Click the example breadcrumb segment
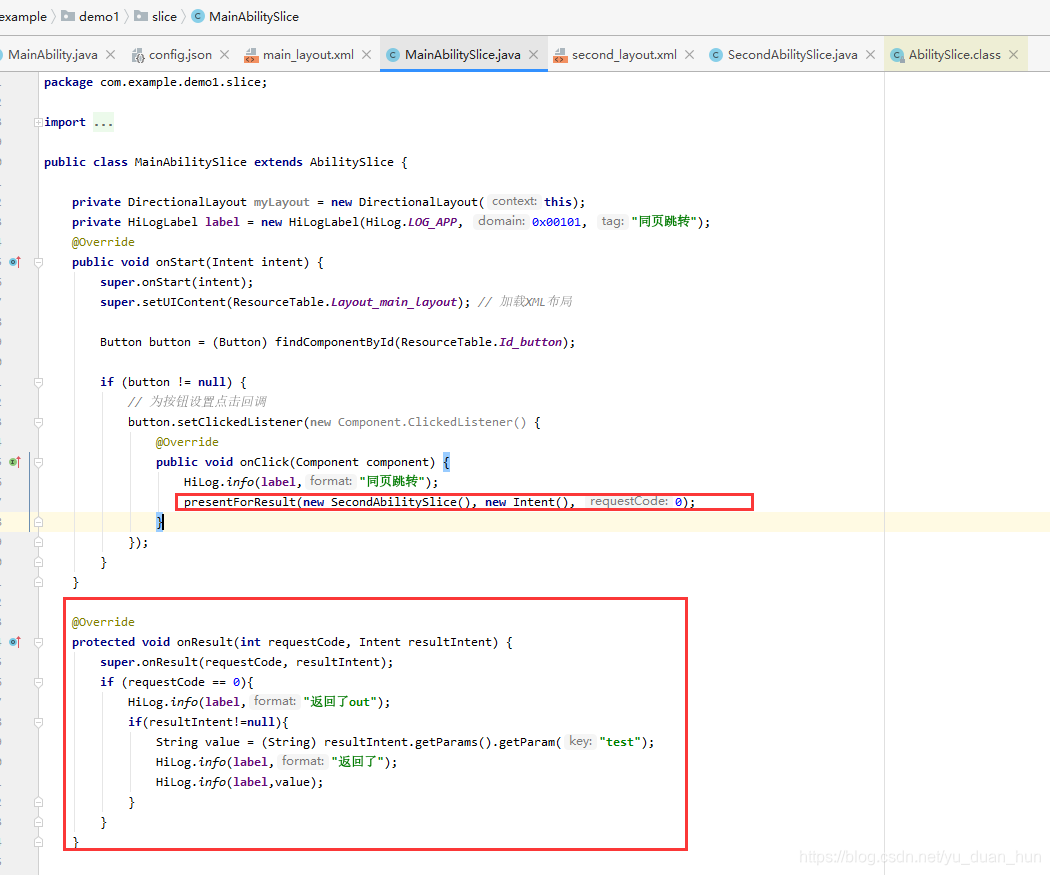This screenshot has height=875, width=1050. 23,17
